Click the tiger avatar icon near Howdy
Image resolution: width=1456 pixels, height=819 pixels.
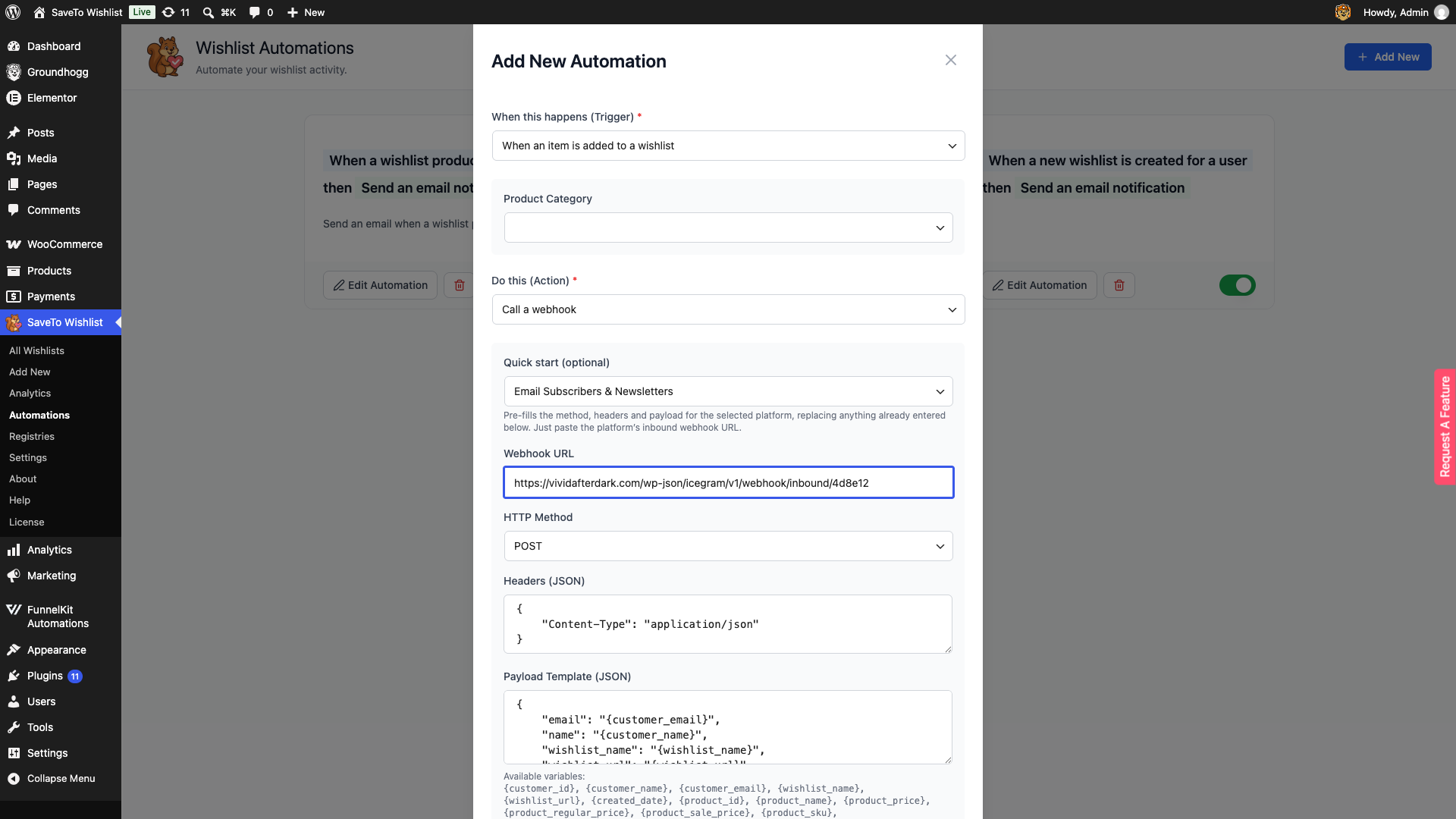[x=1343, y=12]
